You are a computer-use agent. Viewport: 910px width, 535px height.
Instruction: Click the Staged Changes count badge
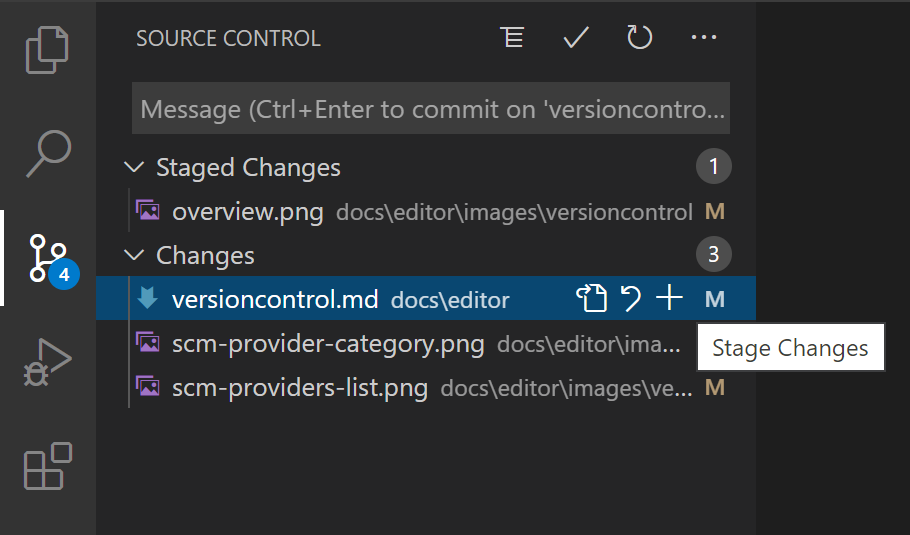pos(713,167)
